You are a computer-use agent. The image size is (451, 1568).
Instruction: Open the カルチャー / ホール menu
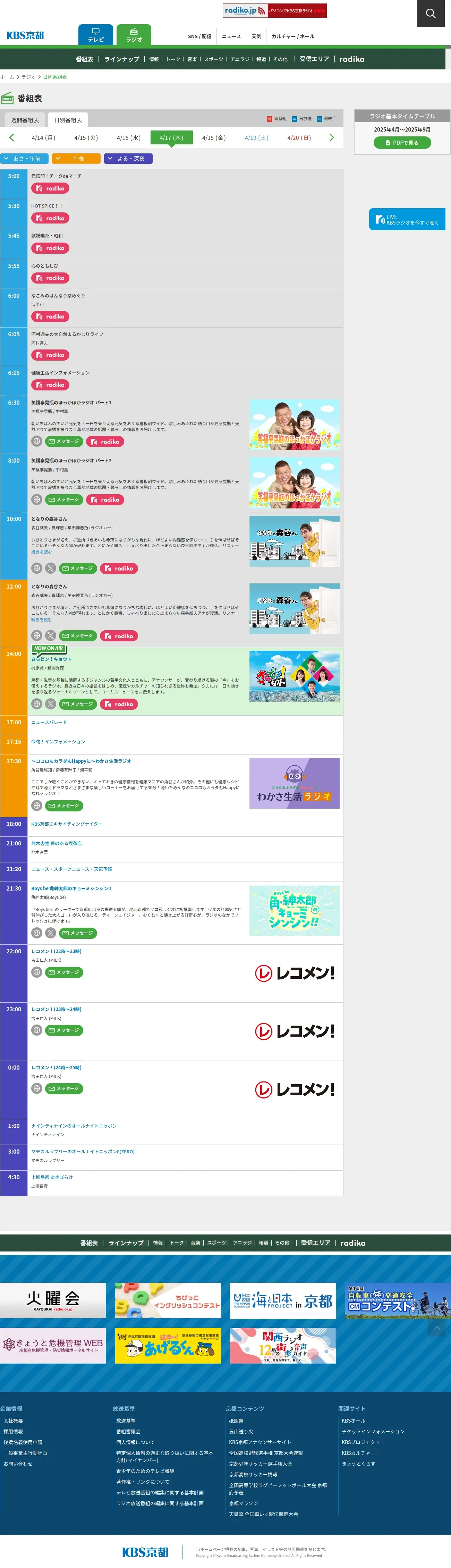[293, 36]
